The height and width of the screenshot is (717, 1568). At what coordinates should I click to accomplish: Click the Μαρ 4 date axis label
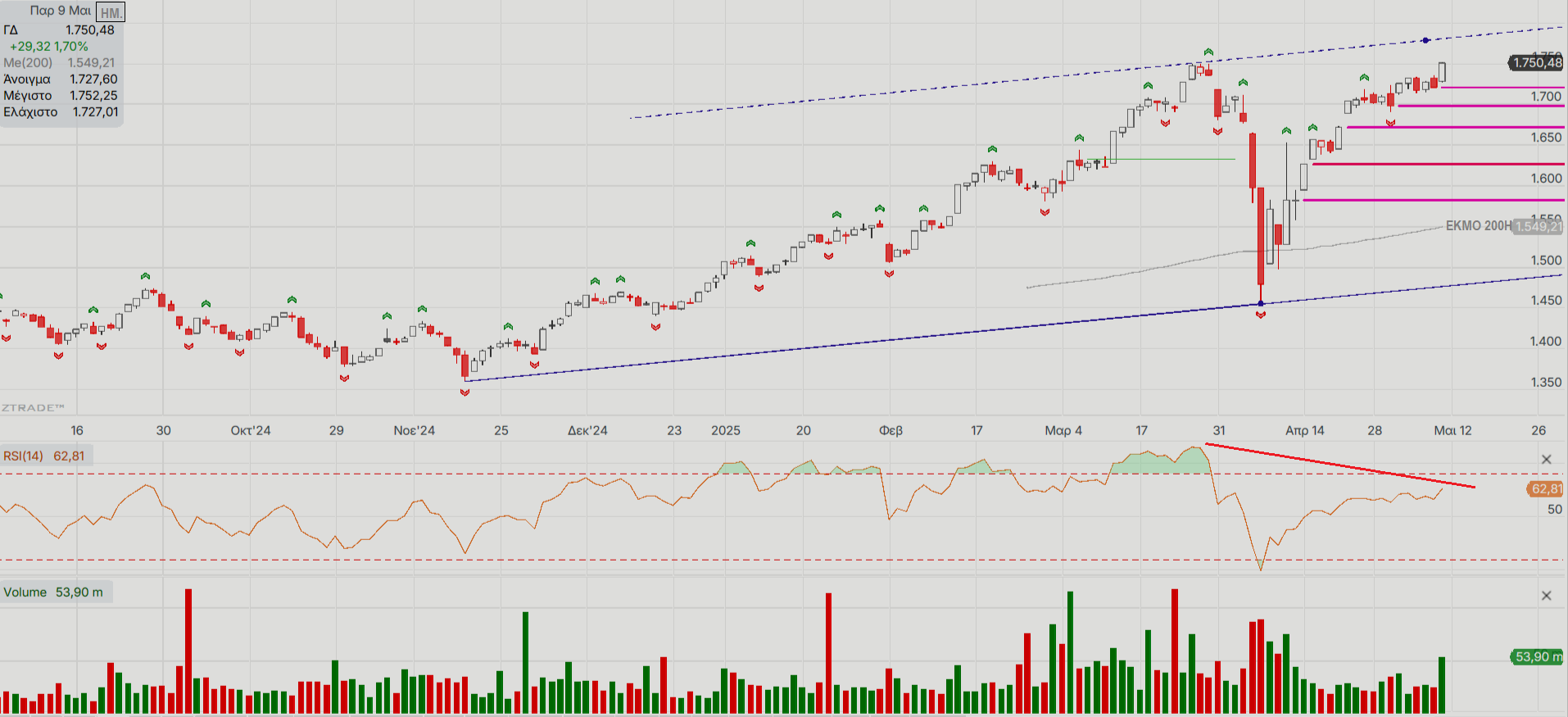click(x=1063, y=430)
